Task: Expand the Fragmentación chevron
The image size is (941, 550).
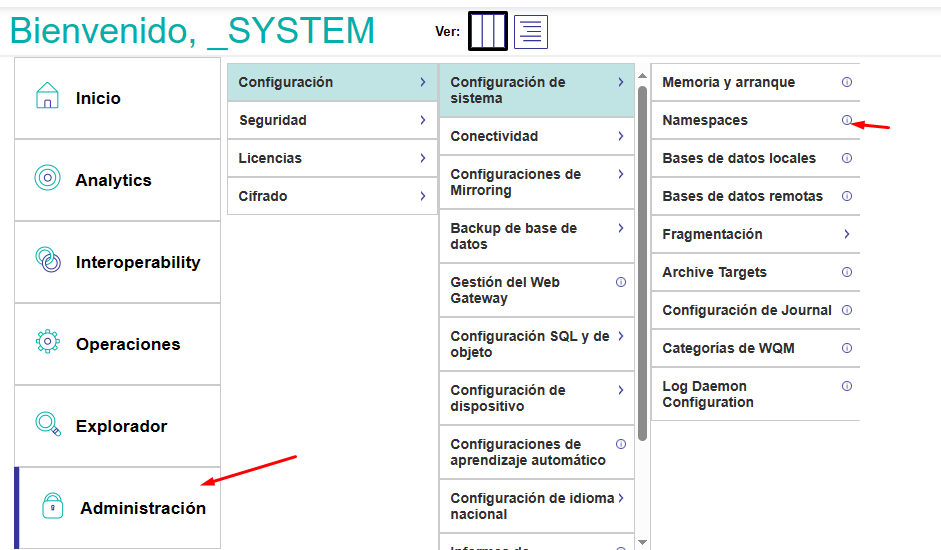Action: (x=847, y=234)
